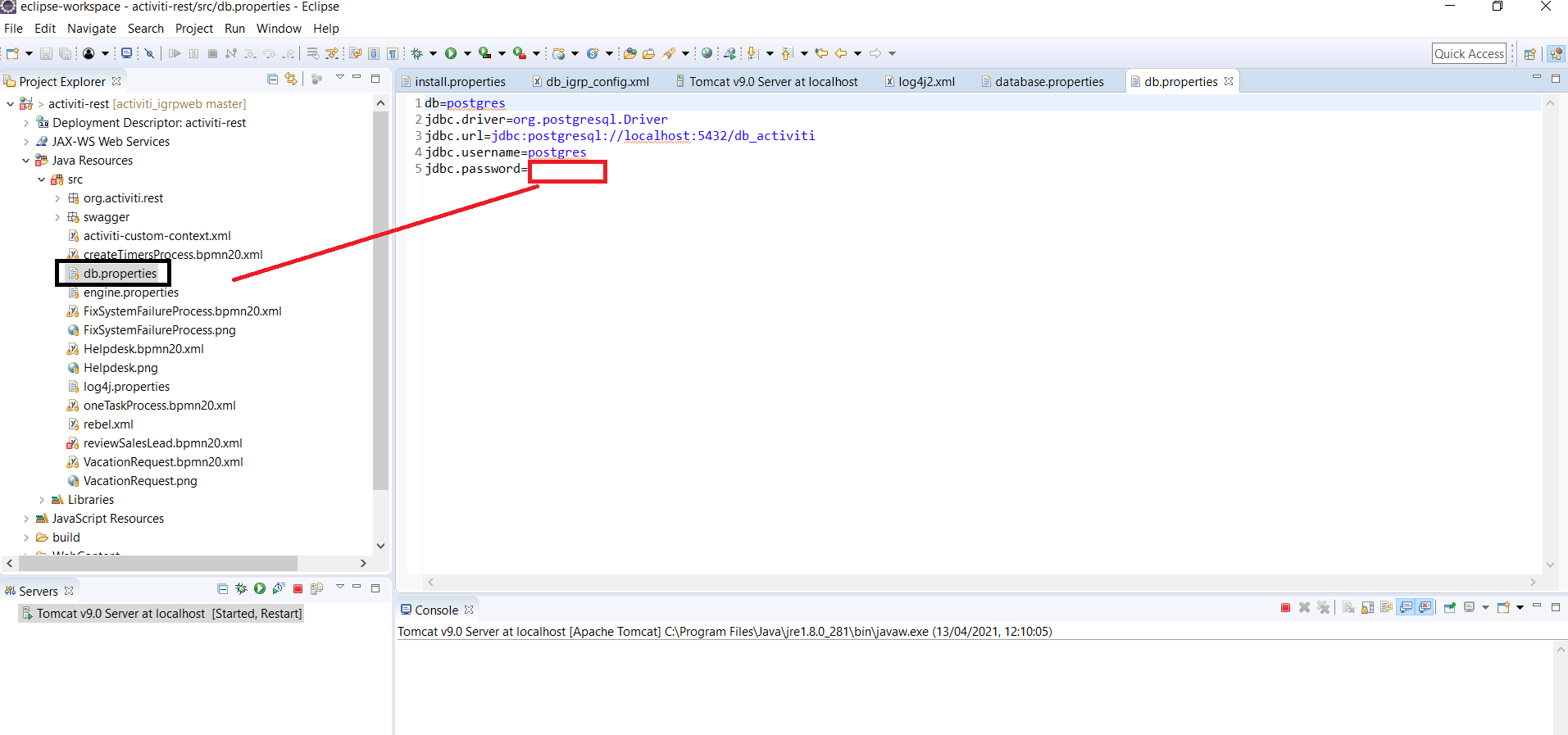
Task: Select the Tomcat v9.0 Server entry in Servers
Action: [x=161, y=614]
